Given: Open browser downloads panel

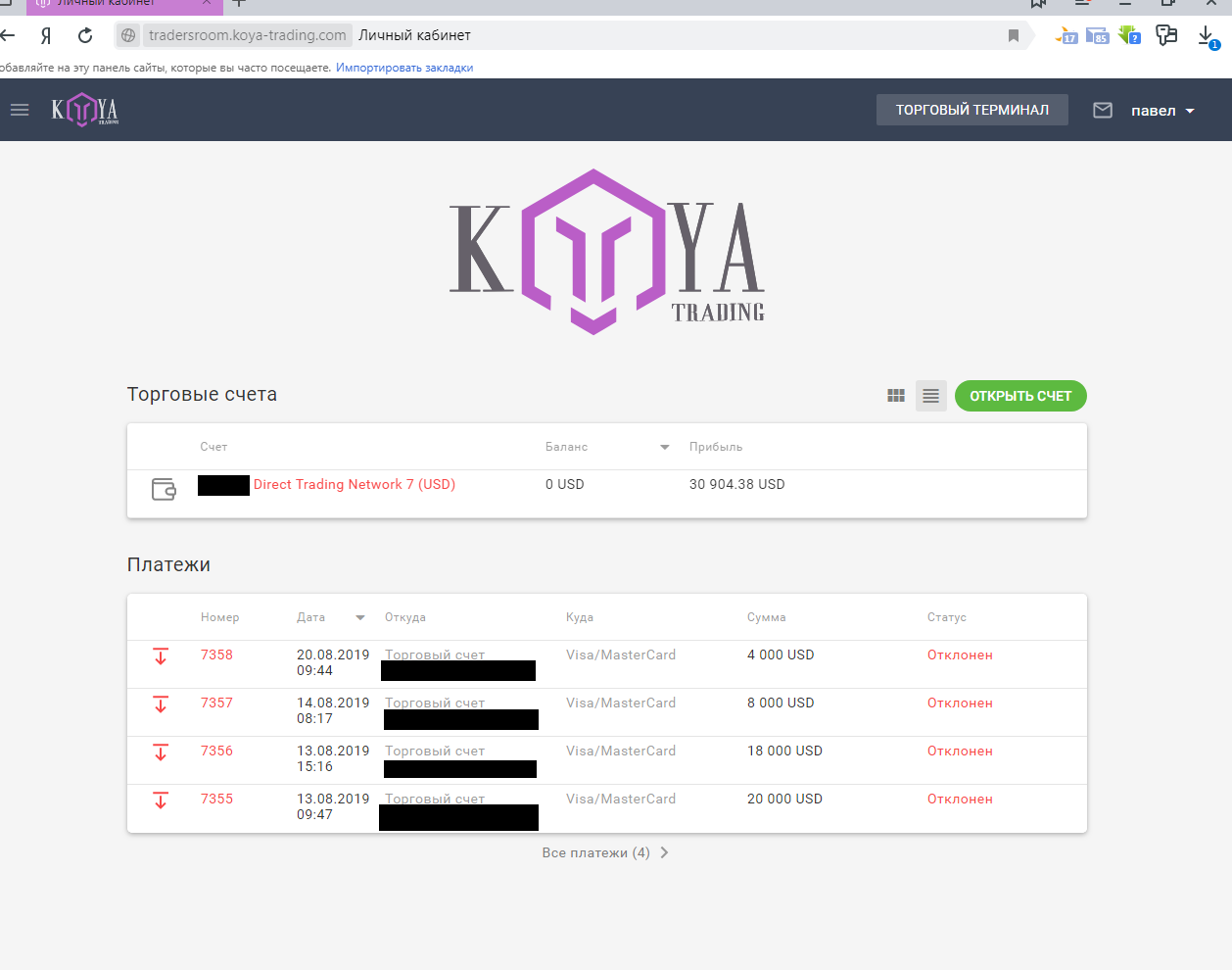Looking at the screenshot, I should [x=1208, y=37].
